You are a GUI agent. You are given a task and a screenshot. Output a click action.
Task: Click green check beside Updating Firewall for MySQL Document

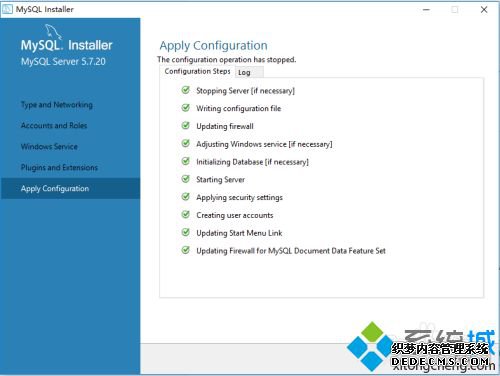pyautogui.click(x=186, y=250)
